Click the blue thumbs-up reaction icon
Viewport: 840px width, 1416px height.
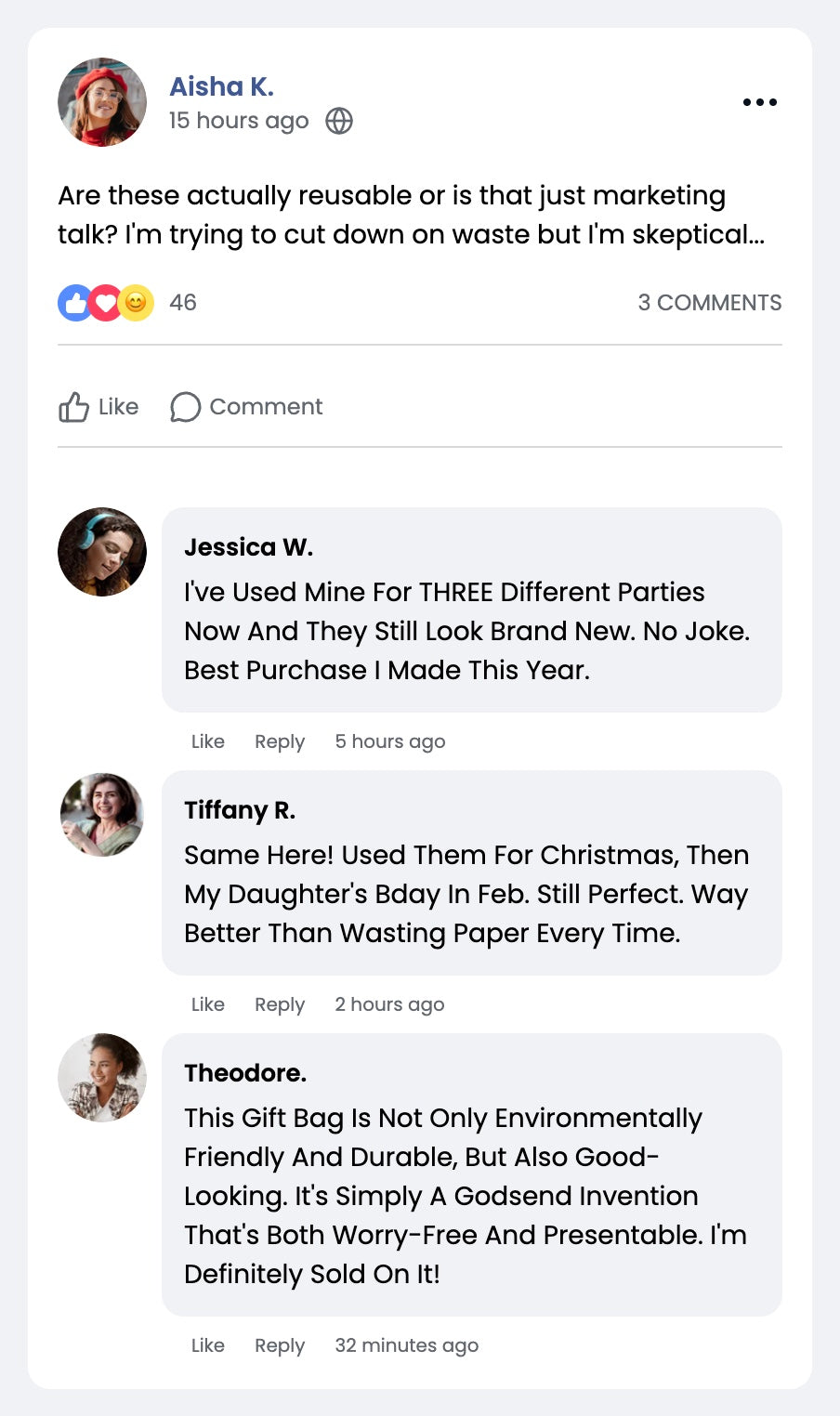click(74, 303)
